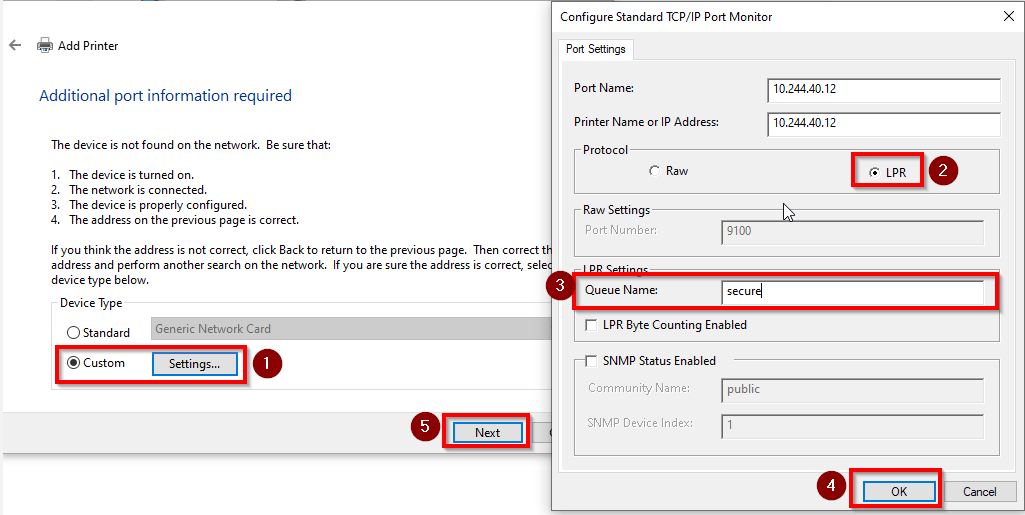Click the printer icon beside Add Printer
Image resolution: width=1025 pixels, height=515 pixels.
pyautogui.click(x=45, y=46)
